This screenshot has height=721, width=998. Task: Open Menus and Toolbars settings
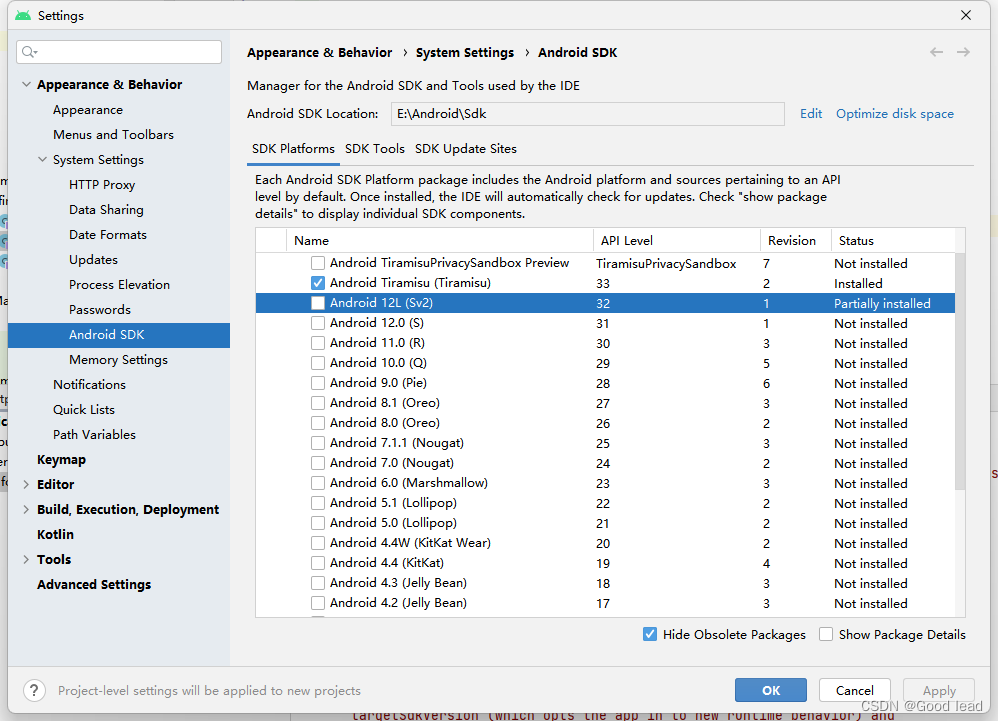click(113, 134)
